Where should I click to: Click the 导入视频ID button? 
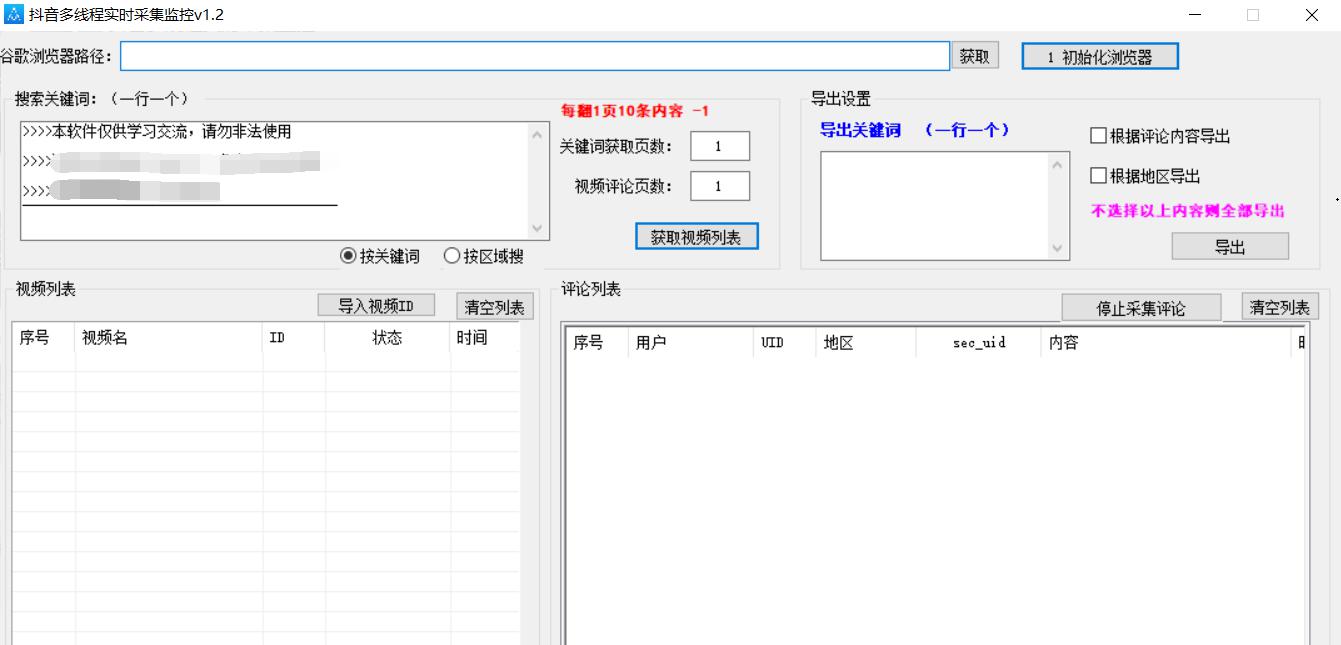pos(376,306)
